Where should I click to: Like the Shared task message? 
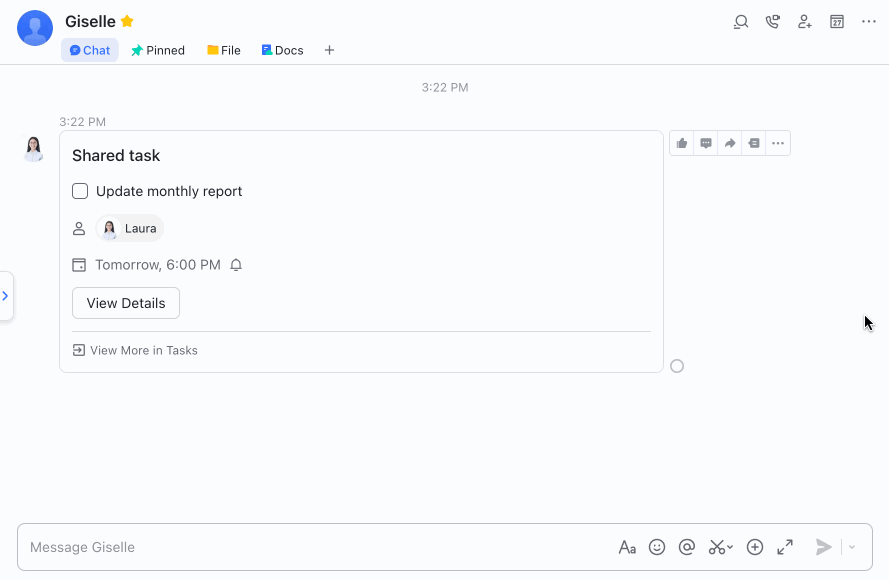(681, 143)
